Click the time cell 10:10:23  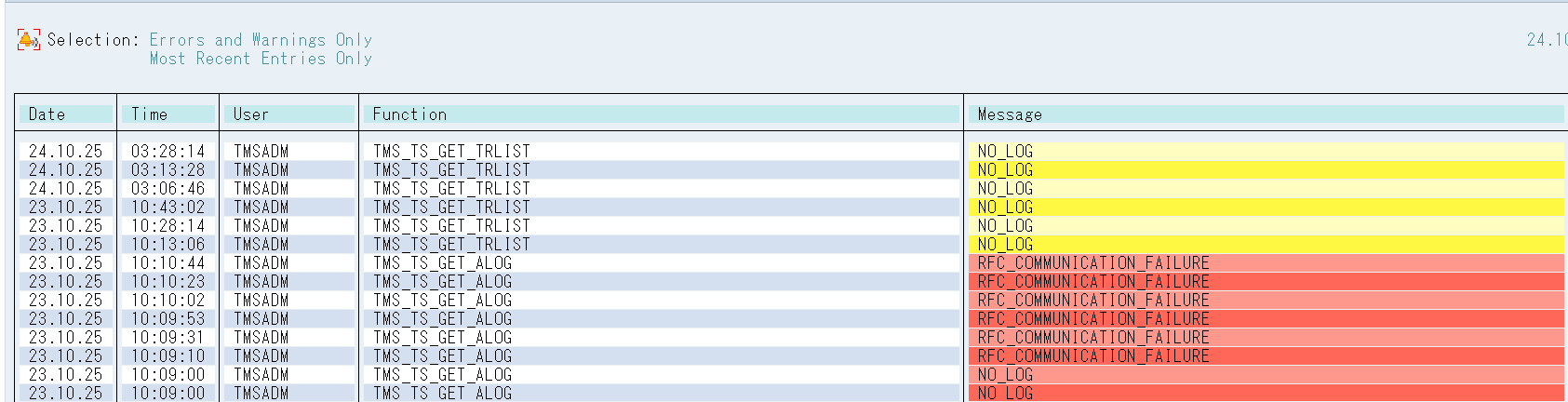168,281
